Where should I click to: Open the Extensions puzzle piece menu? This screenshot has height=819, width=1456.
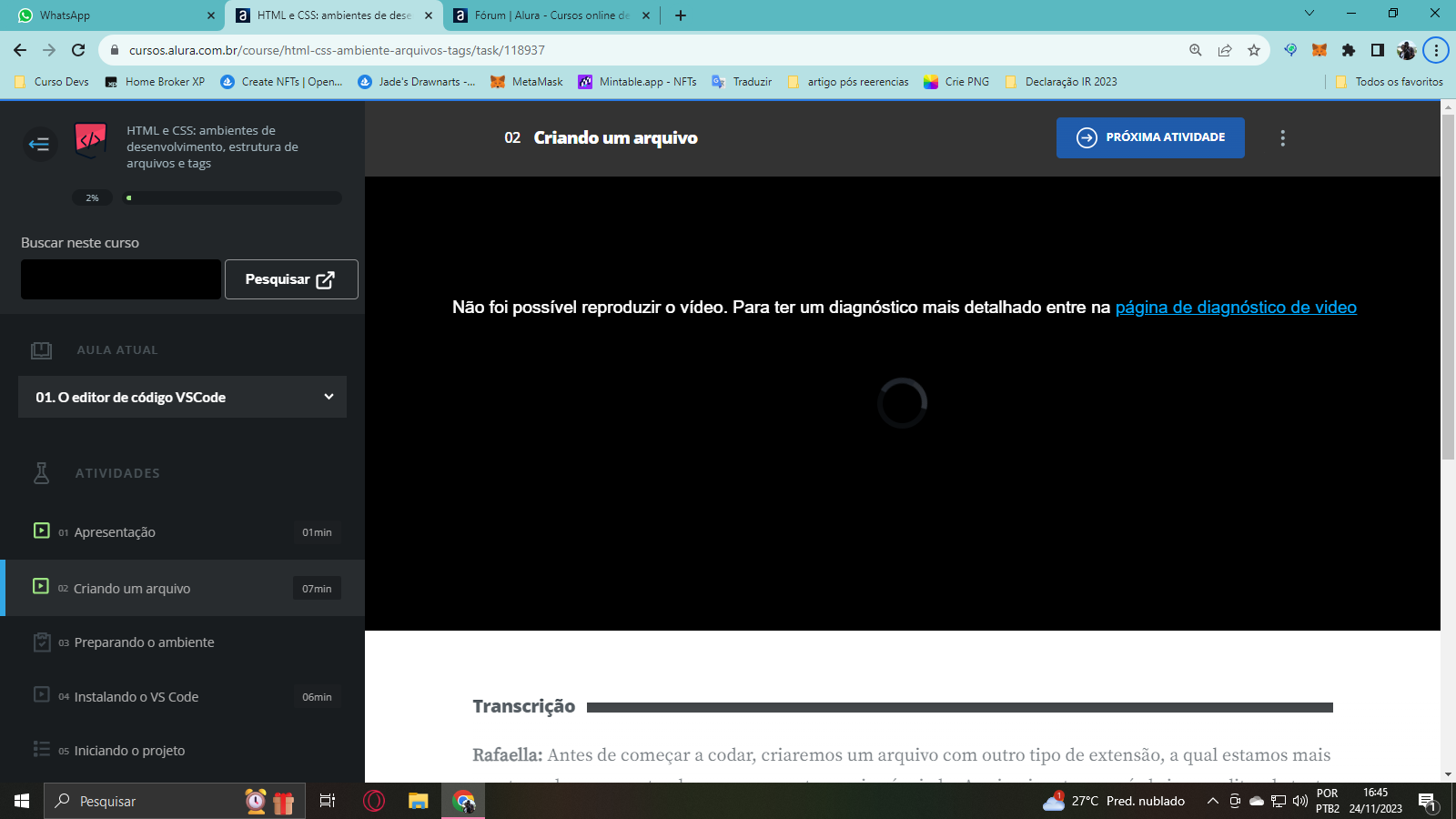(1349, 50)
